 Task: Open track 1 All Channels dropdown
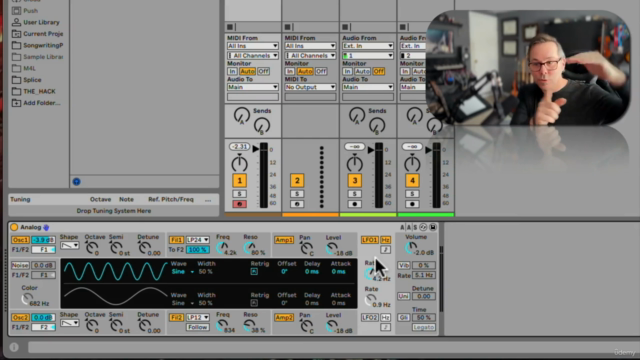click(253, 56)
